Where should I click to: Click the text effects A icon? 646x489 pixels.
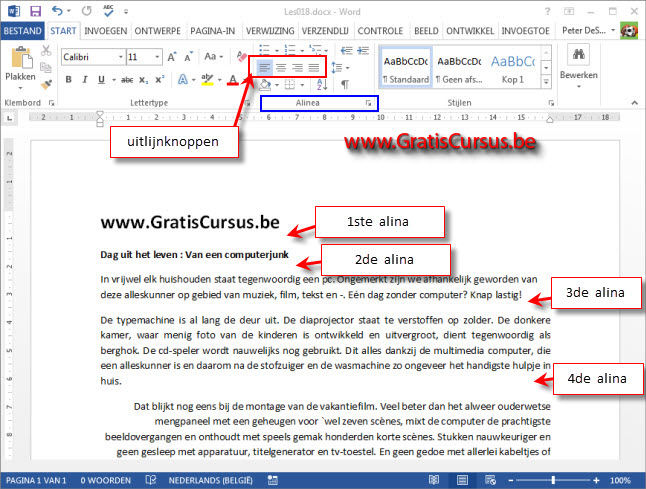pyautogui.click(x=183, y=80)
